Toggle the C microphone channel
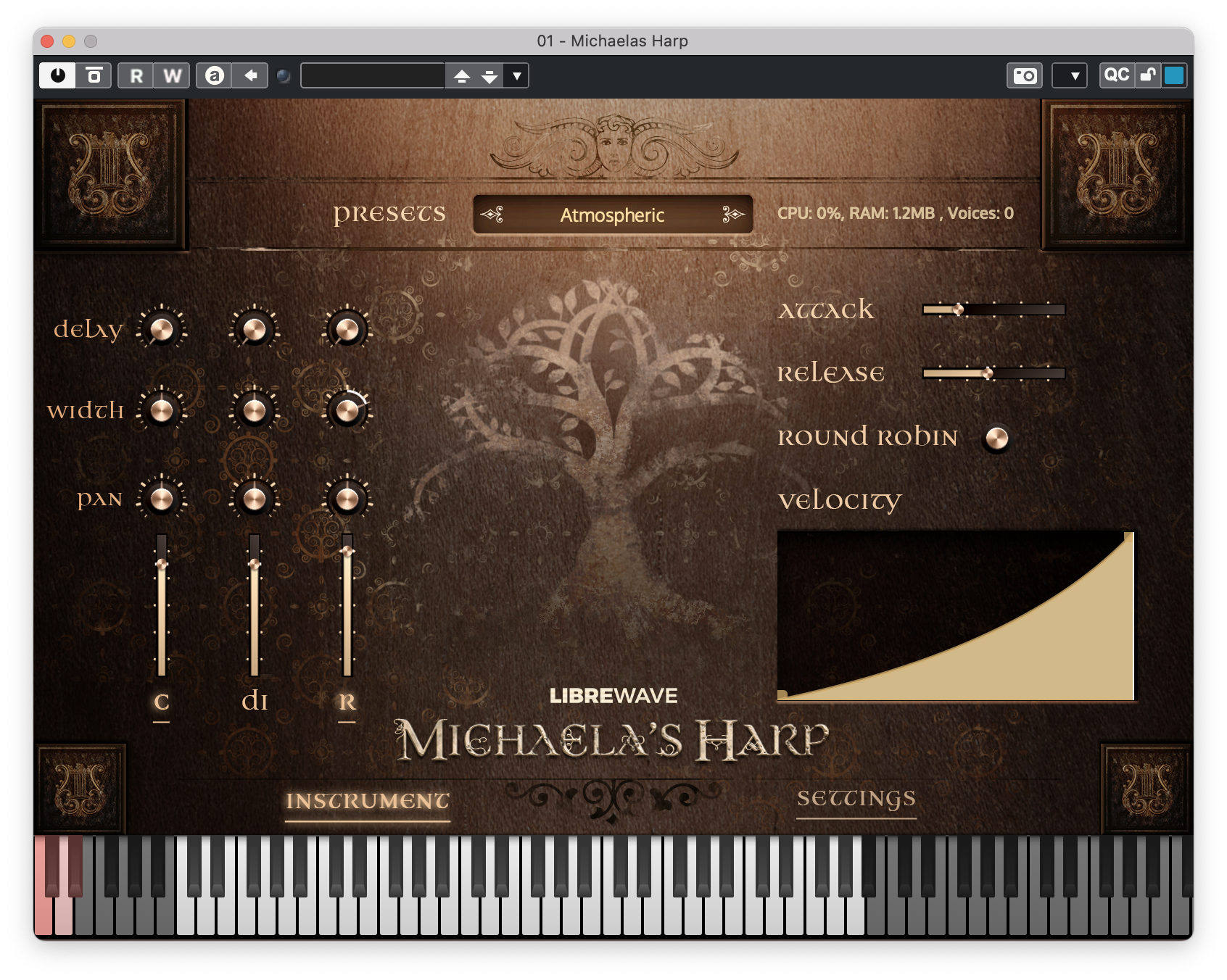1227x980 pixels. tap(162, 703)
